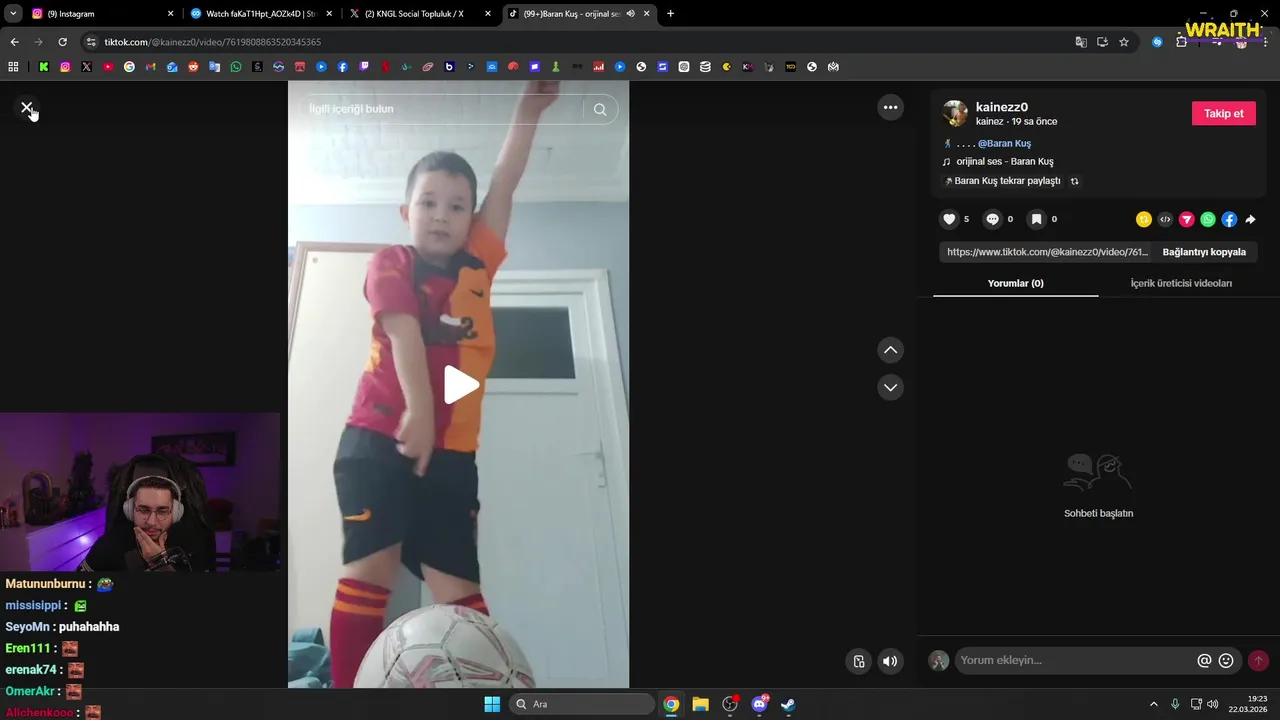Click the repost icon beside tekrar paylaştı

1074,181
